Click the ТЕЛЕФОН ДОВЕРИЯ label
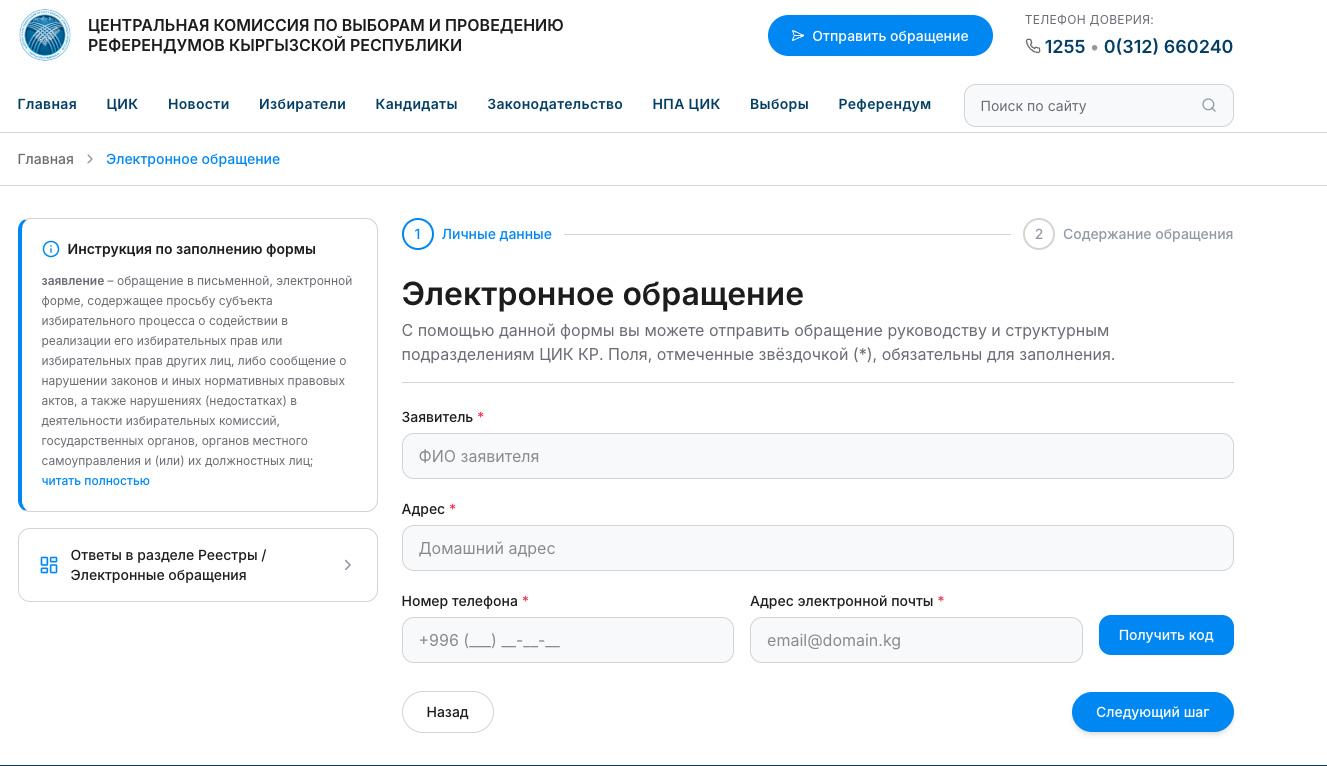This screenshot has height=766, width=1327. (x=1089, y=19)
